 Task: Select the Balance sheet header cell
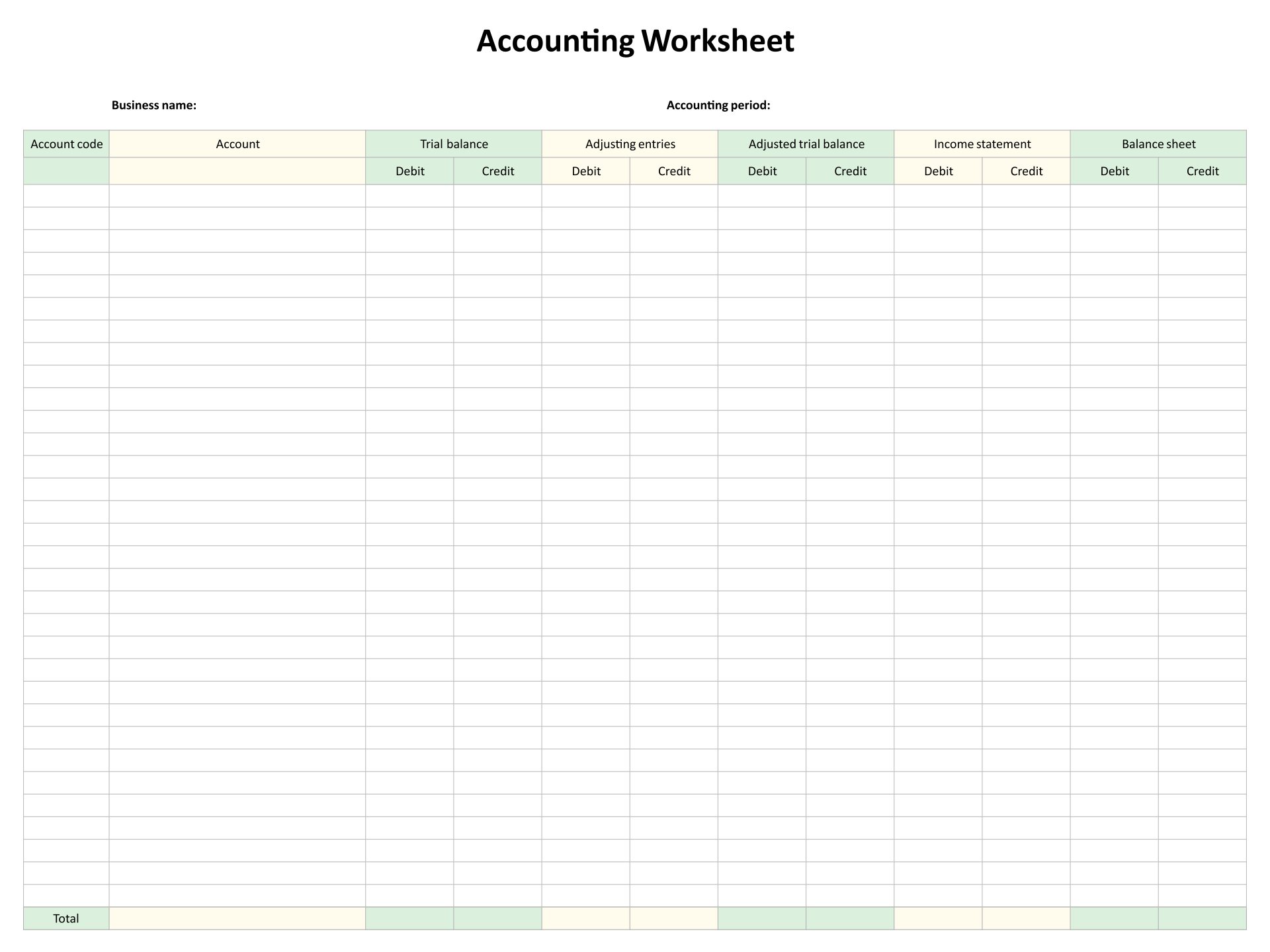(x=1158, y=144)
